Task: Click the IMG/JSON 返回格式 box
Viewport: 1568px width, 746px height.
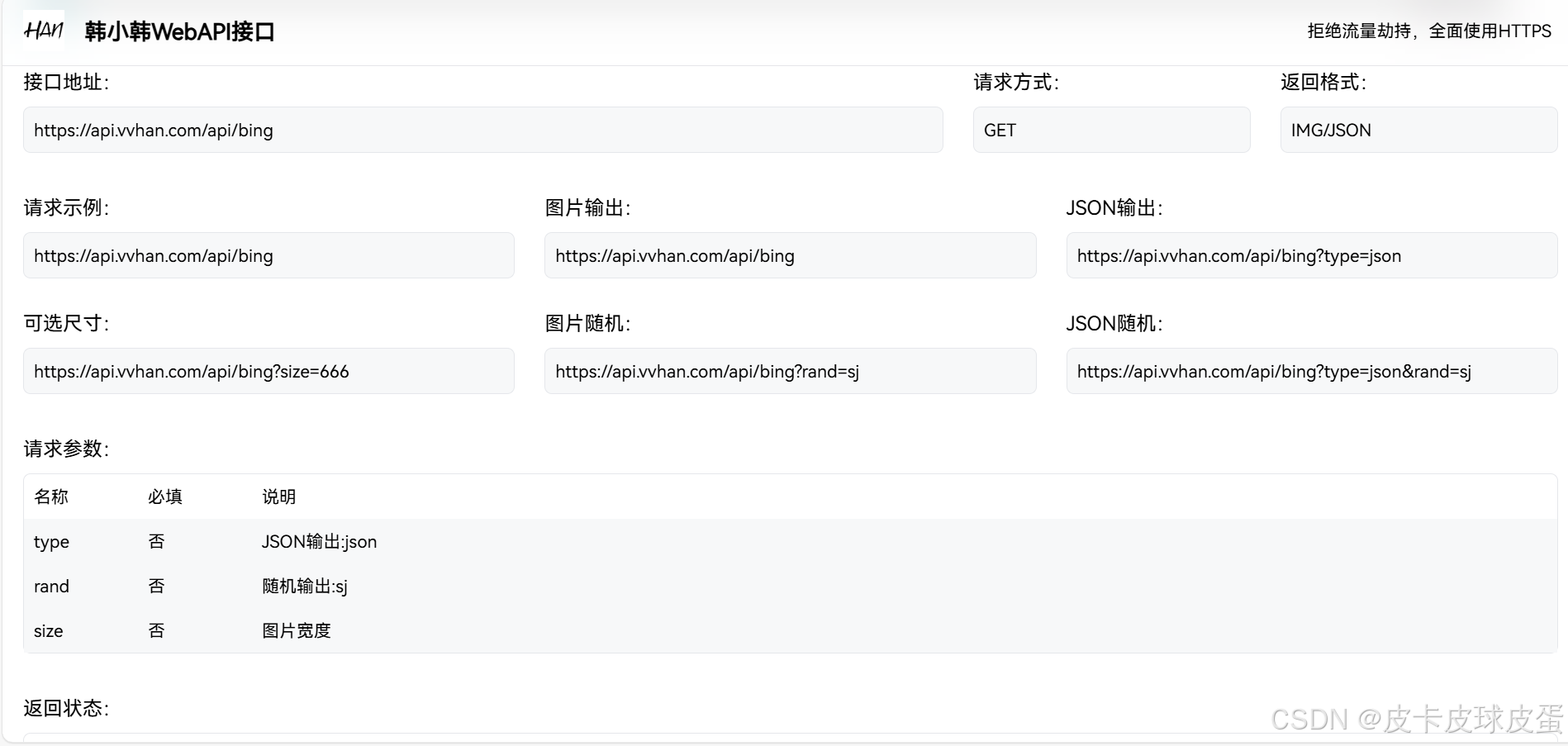Action: 1418,130
